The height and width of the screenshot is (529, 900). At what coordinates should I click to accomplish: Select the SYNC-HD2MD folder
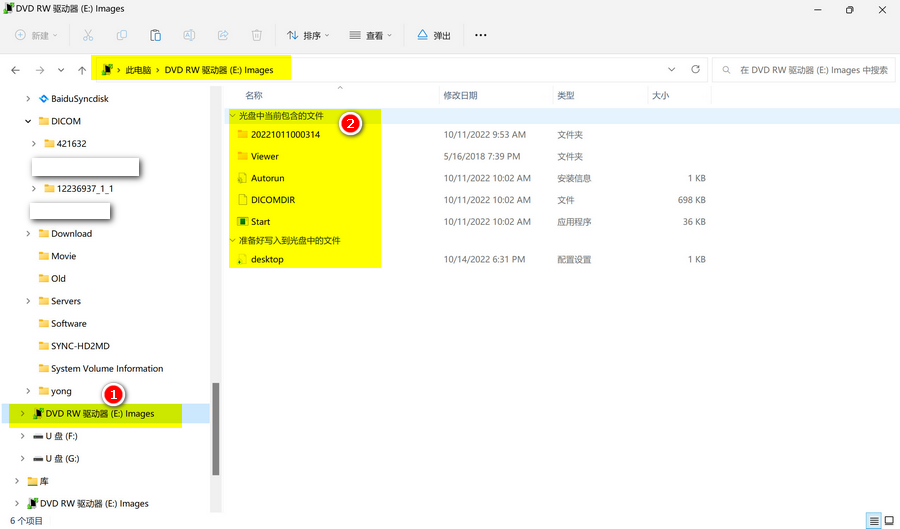[80, 346]
